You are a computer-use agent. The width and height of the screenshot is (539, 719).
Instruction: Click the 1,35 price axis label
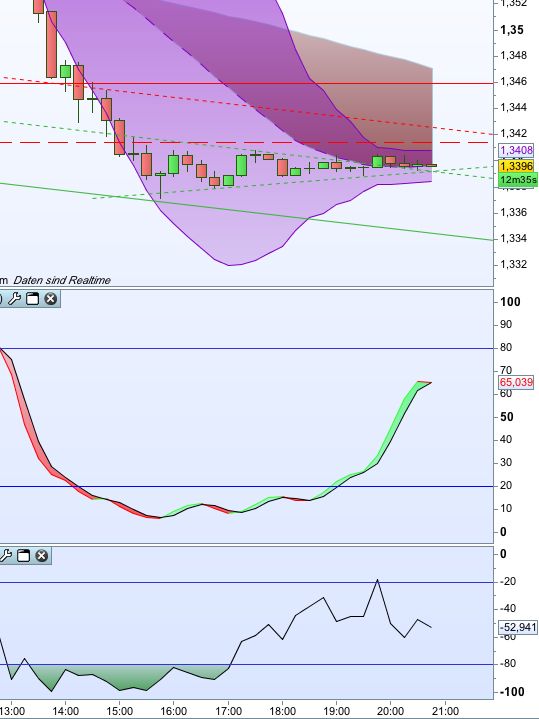tap(512, 30)
